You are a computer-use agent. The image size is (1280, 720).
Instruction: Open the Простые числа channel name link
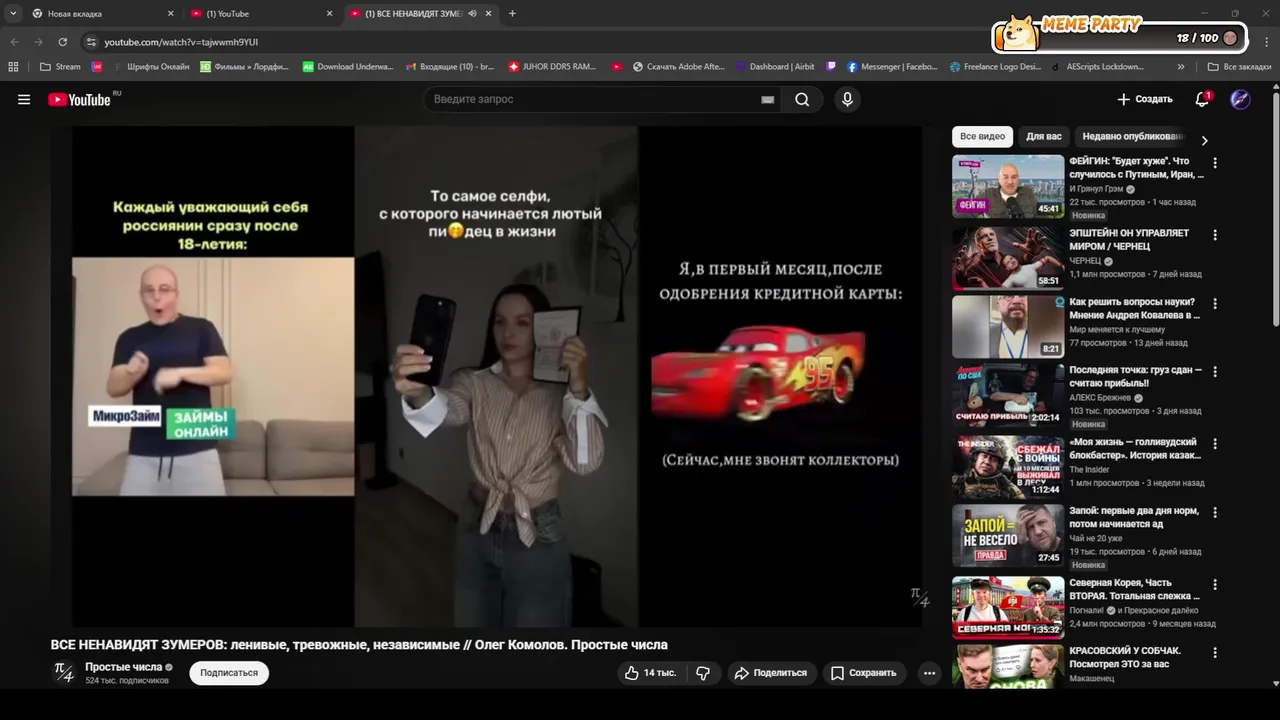tap(123, 667)
